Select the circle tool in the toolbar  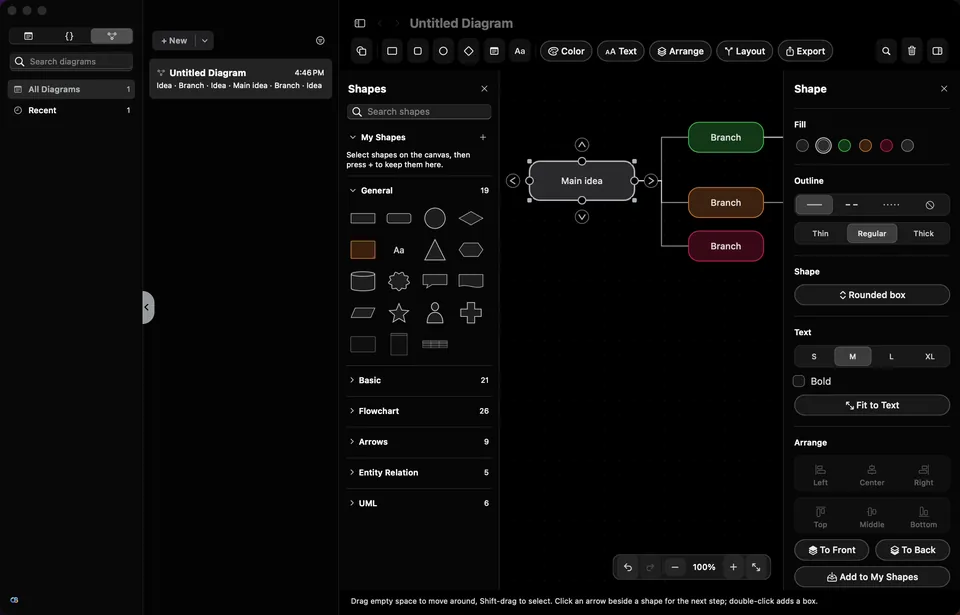point(443,51)
